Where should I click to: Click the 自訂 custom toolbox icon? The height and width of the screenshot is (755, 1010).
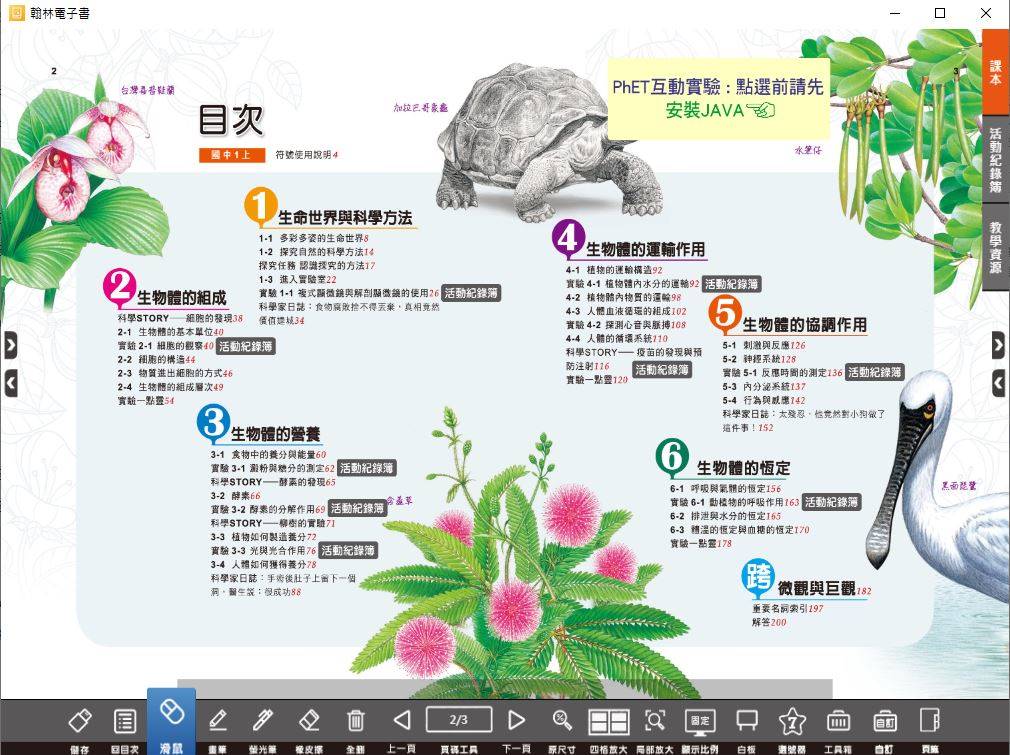click(885, 721)
